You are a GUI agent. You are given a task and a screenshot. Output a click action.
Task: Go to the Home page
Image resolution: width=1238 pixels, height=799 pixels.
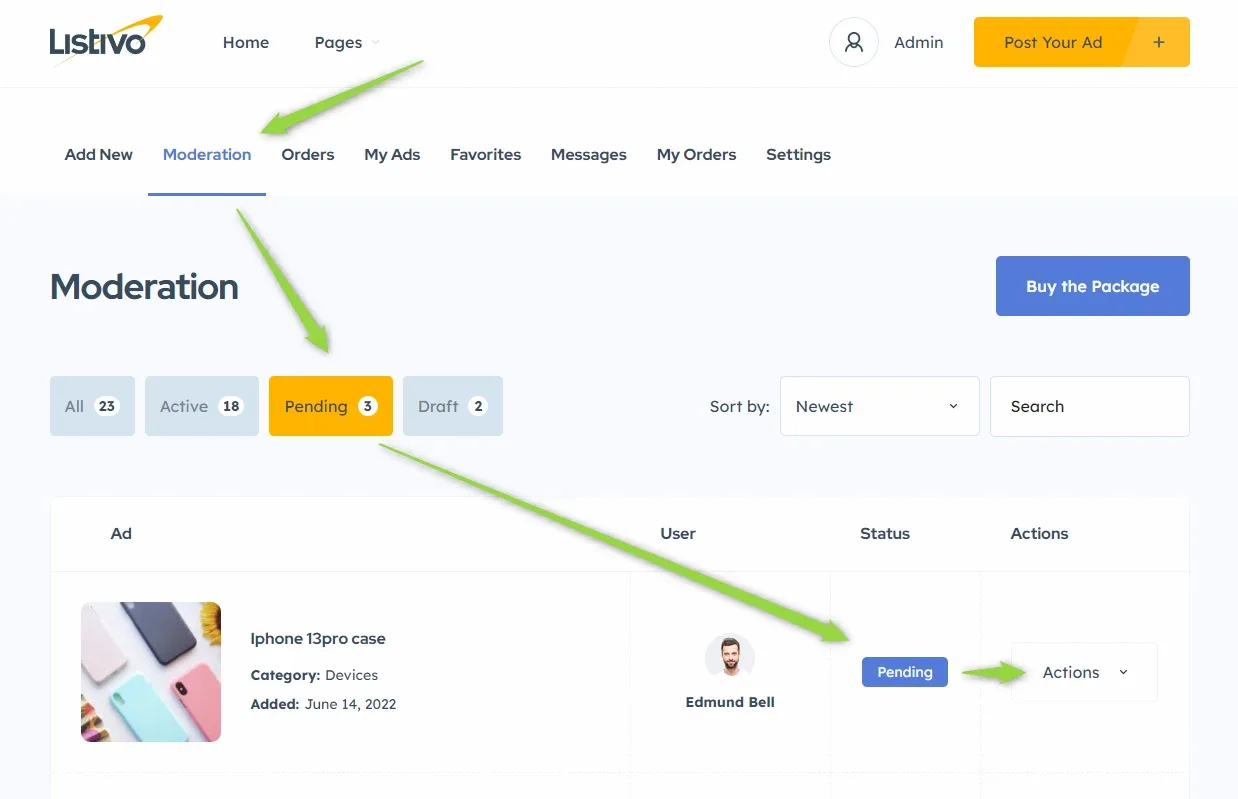tap(246, 42)
